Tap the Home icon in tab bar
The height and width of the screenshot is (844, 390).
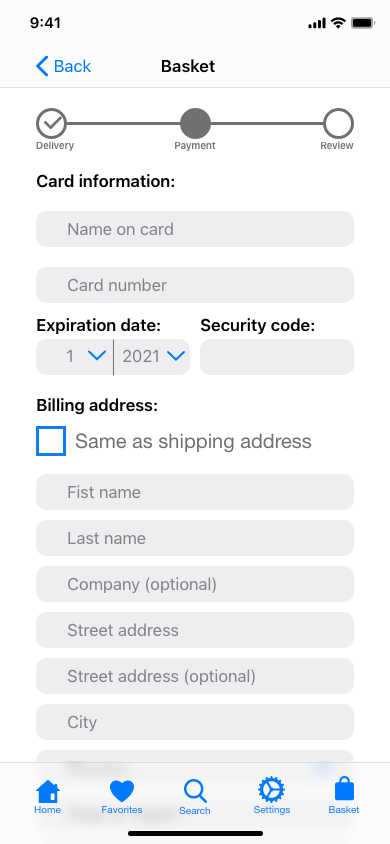pyautogui.click(x=48, y=790)
